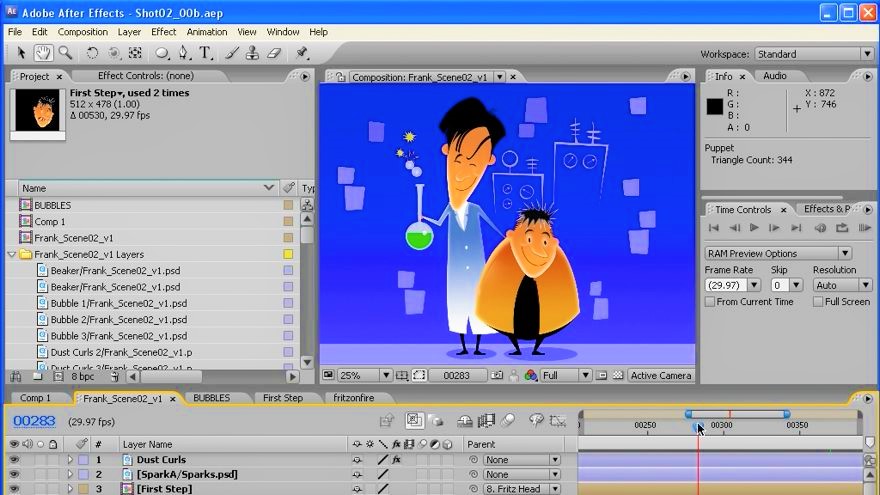Select the Orbit Camera tool
The height and width of the screenshot is (495, 880).
114,53
